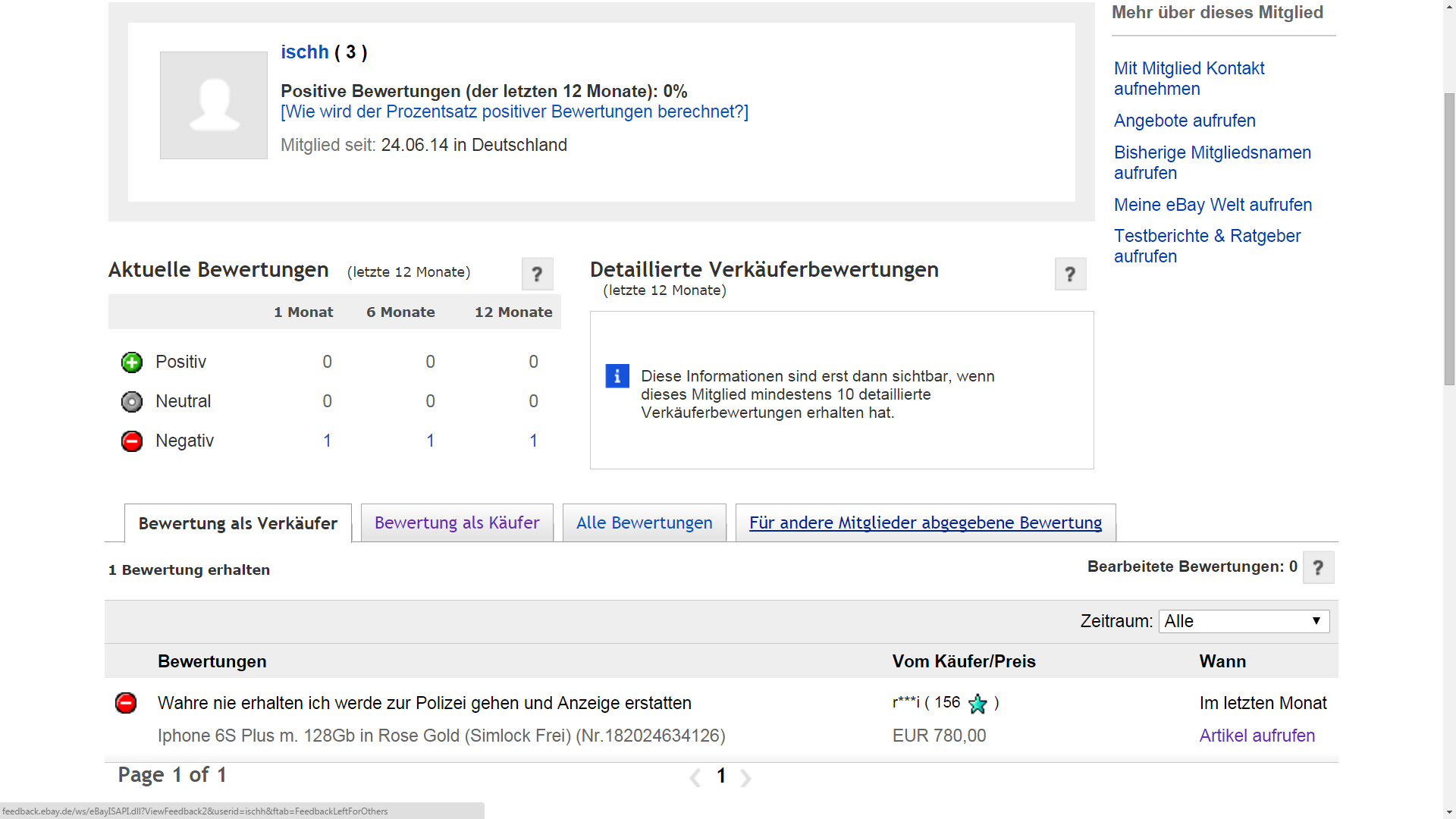Click help icon next to Bearbeitete Bewertungen
Viewport: 1456px width, 819px height.
coord(1318,567)
